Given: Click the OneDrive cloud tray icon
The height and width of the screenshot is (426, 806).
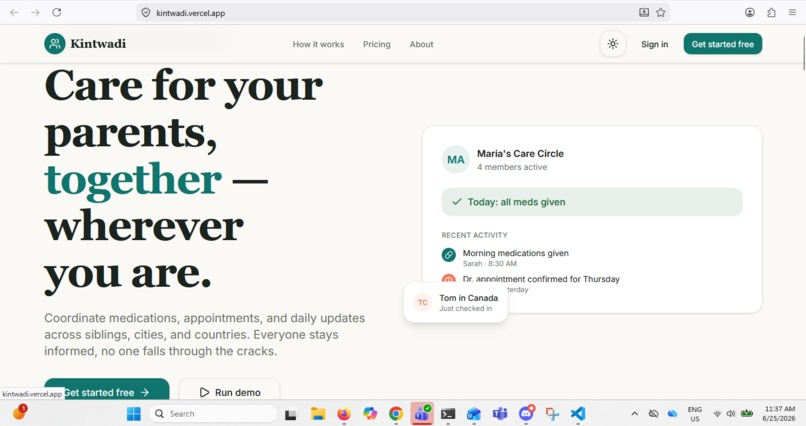Looking at the screenshot, I should (x=672, y=414).
